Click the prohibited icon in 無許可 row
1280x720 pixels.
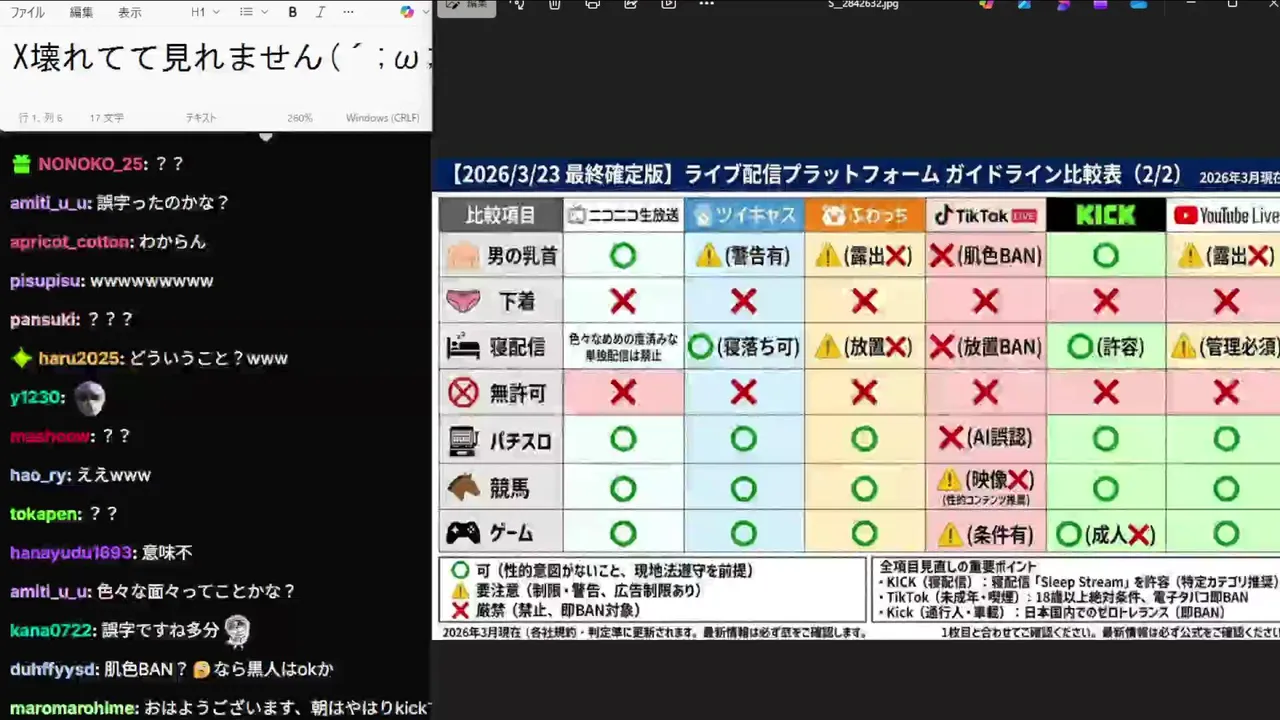tap(462, 393)
